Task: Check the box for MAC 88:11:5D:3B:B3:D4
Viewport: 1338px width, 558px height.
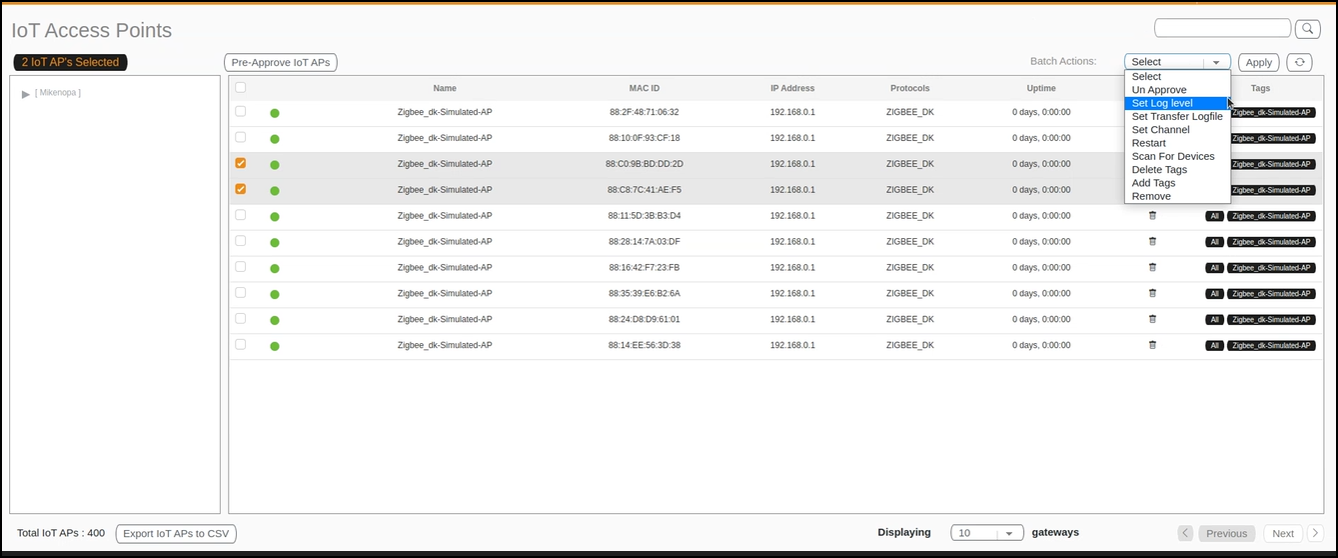Action: pyautogui.click(x=240, y=215)
